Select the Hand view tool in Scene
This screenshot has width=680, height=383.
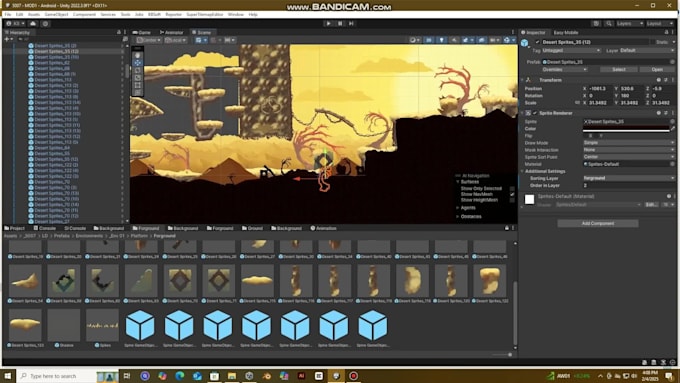pyautogui.click(x=137, y=56)
